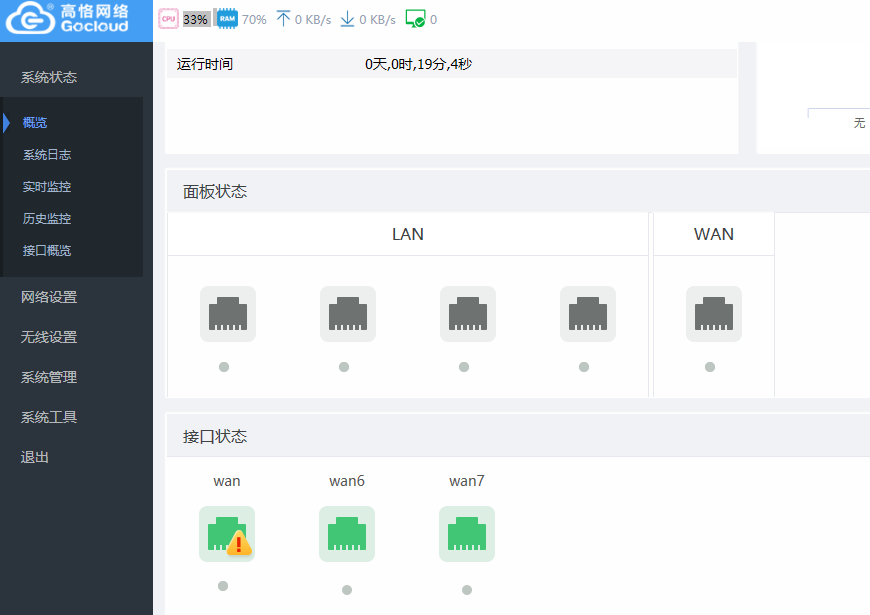Click the upload 0 KB/s value
The height and width of the screenshot is (615, 870).
pos(313,19)
